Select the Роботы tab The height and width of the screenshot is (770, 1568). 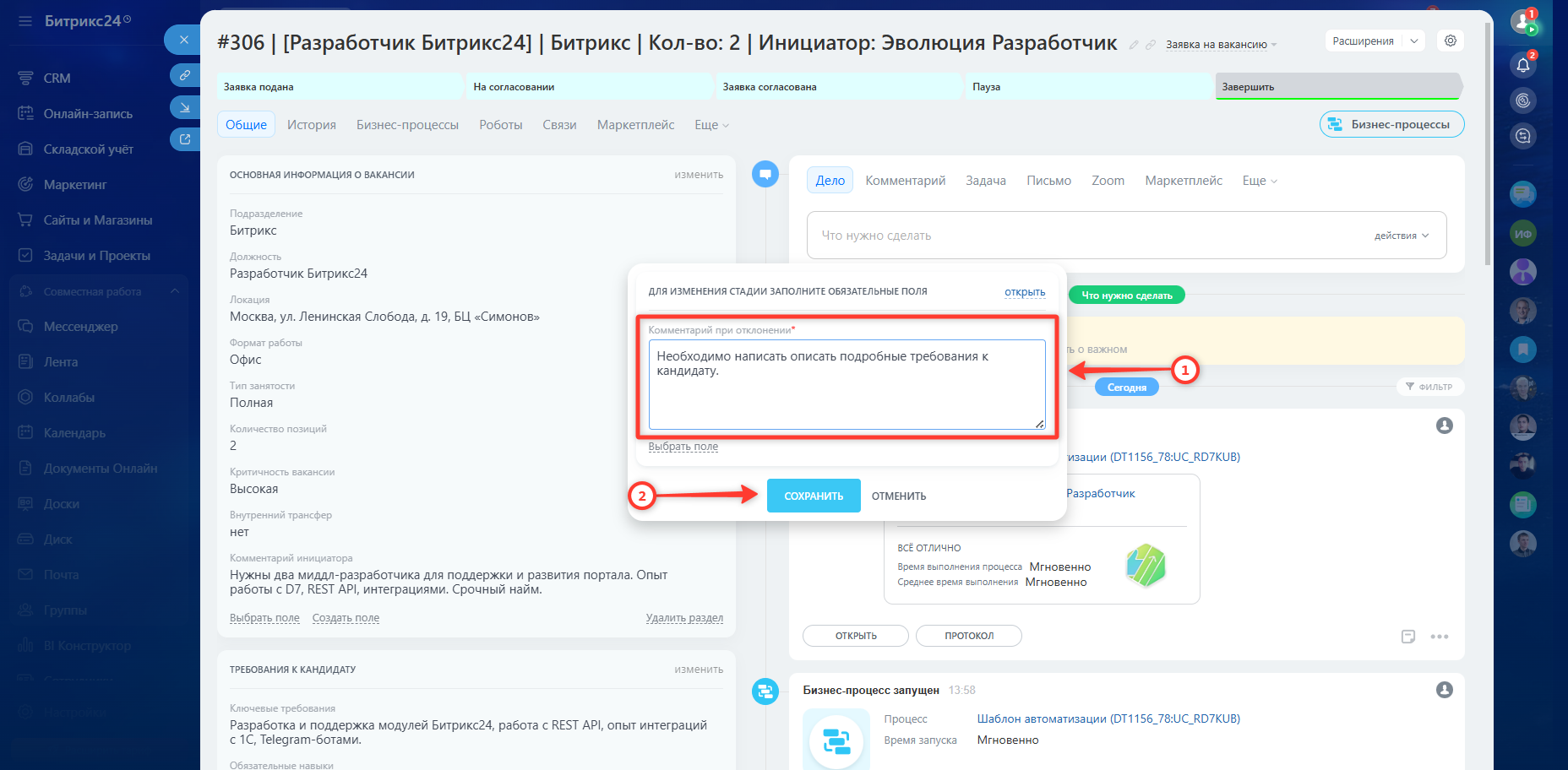[x=501, y=125]
